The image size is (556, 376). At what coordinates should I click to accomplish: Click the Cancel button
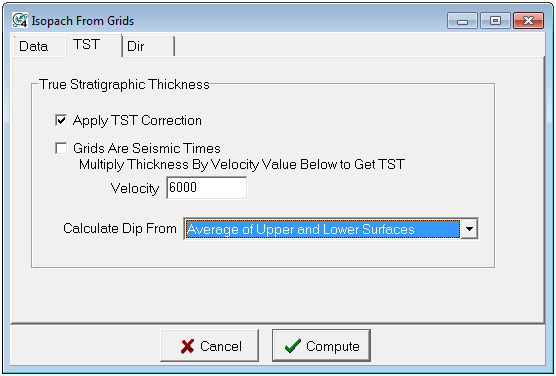[210, 346]
